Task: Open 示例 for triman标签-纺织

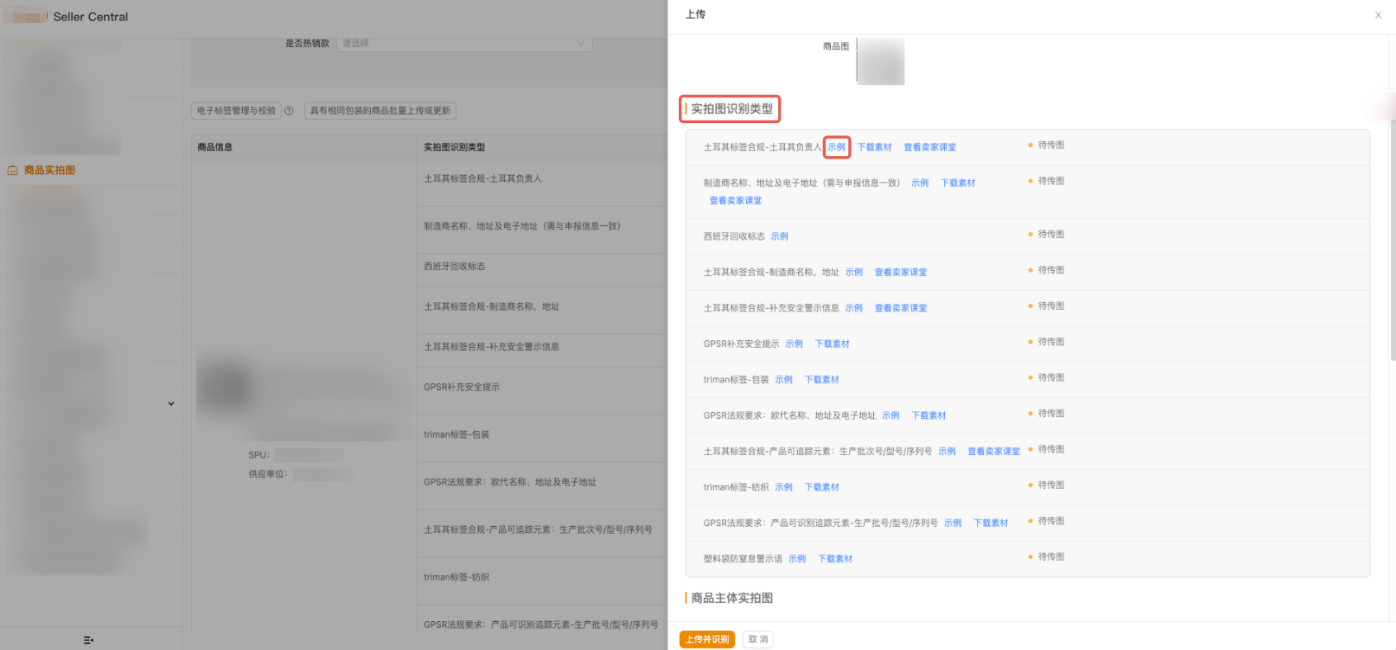Action: pyautogui.click(x=783, y=487)
